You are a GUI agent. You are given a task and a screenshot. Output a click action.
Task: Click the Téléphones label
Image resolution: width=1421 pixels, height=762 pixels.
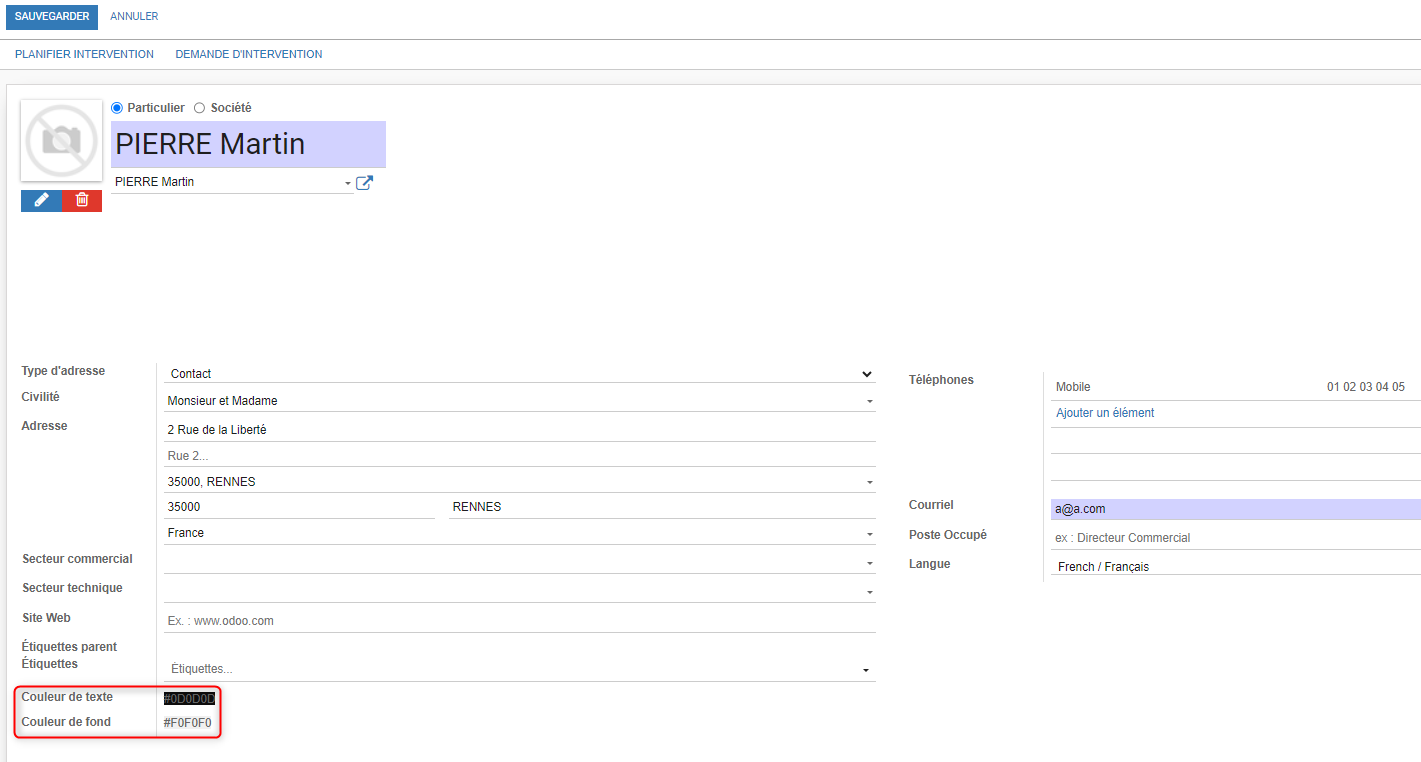(x=941, y=380)
